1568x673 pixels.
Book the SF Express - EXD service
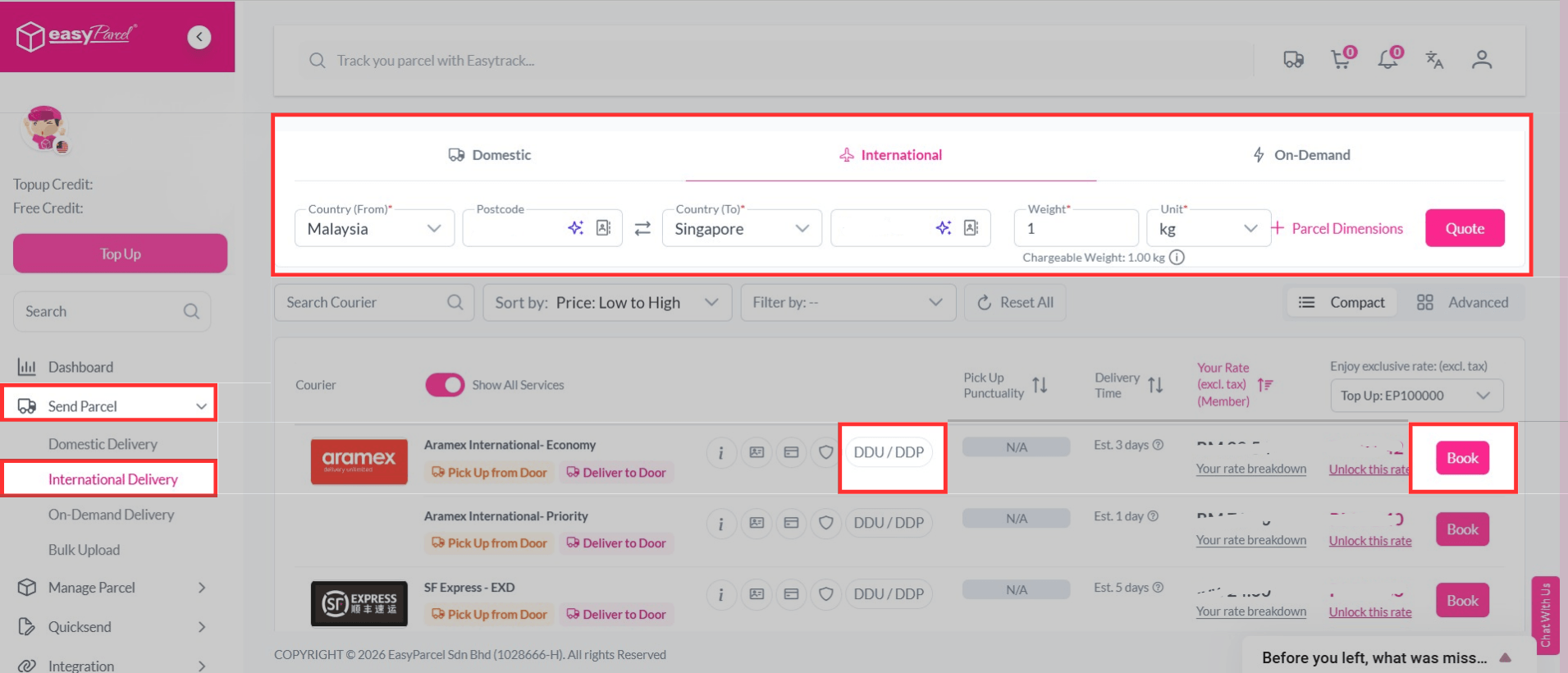tap(1461, 601)
